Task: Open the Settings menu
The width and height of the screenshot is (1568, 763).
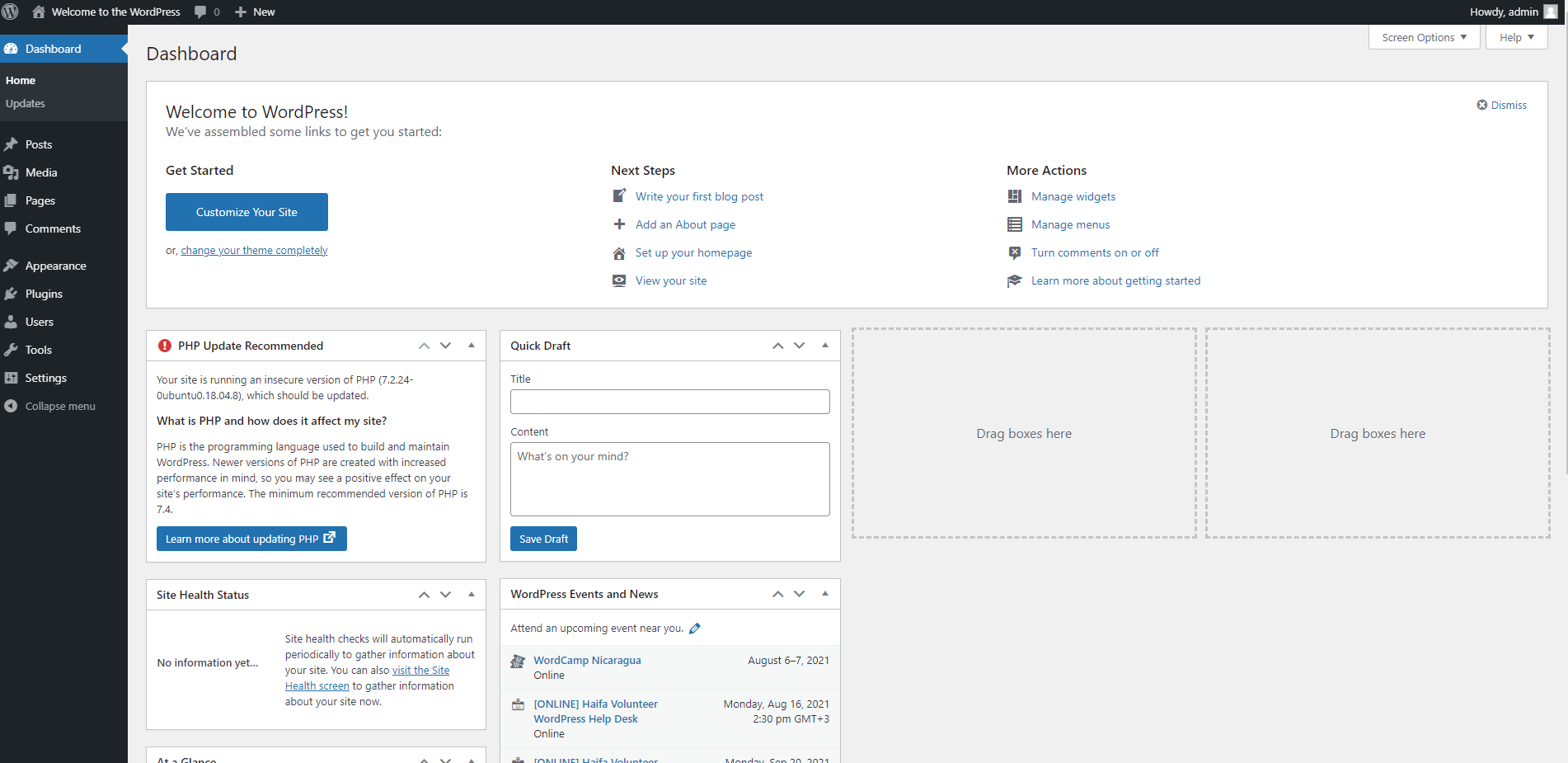Action: pyautogui.click(x=63, y=378)
